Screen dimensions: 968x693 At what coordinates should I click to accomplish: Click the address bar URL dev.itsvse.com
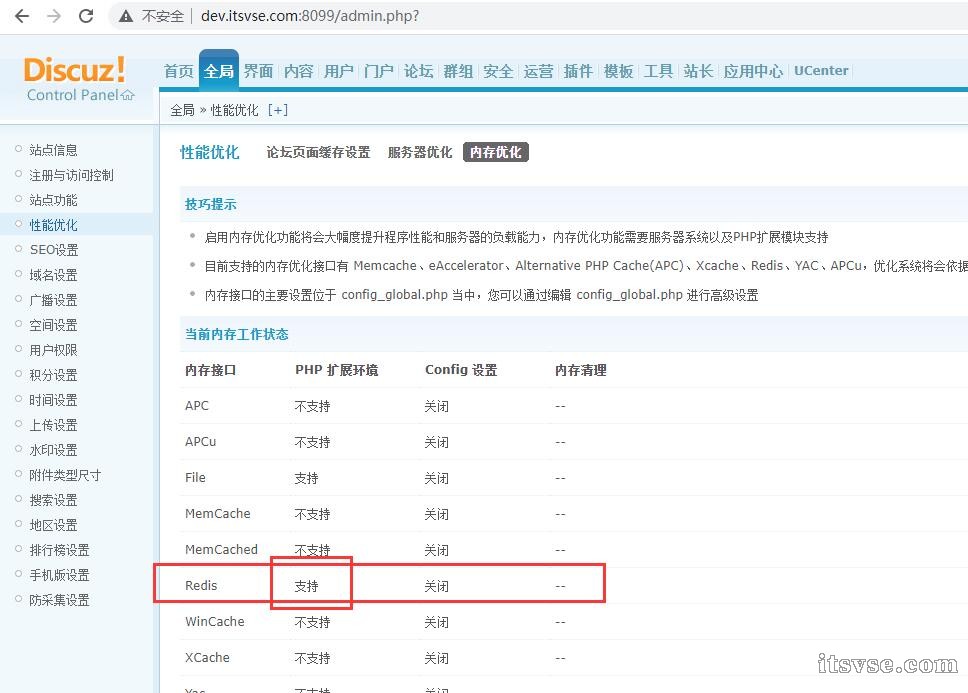coord(310,16)
